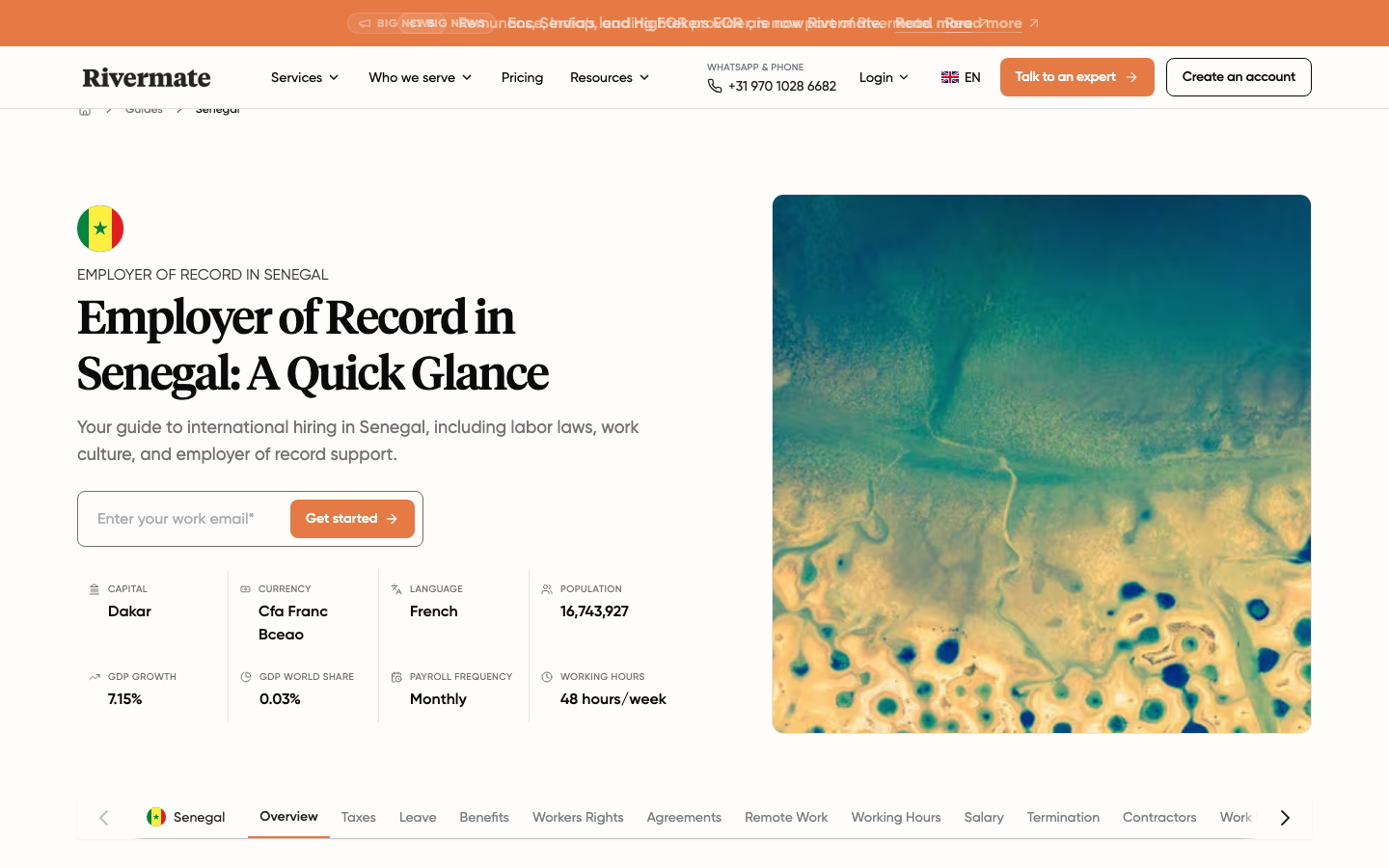Click the phone number +31 970 1028 6682
The image size is (1389, 868).
point(782,86)
